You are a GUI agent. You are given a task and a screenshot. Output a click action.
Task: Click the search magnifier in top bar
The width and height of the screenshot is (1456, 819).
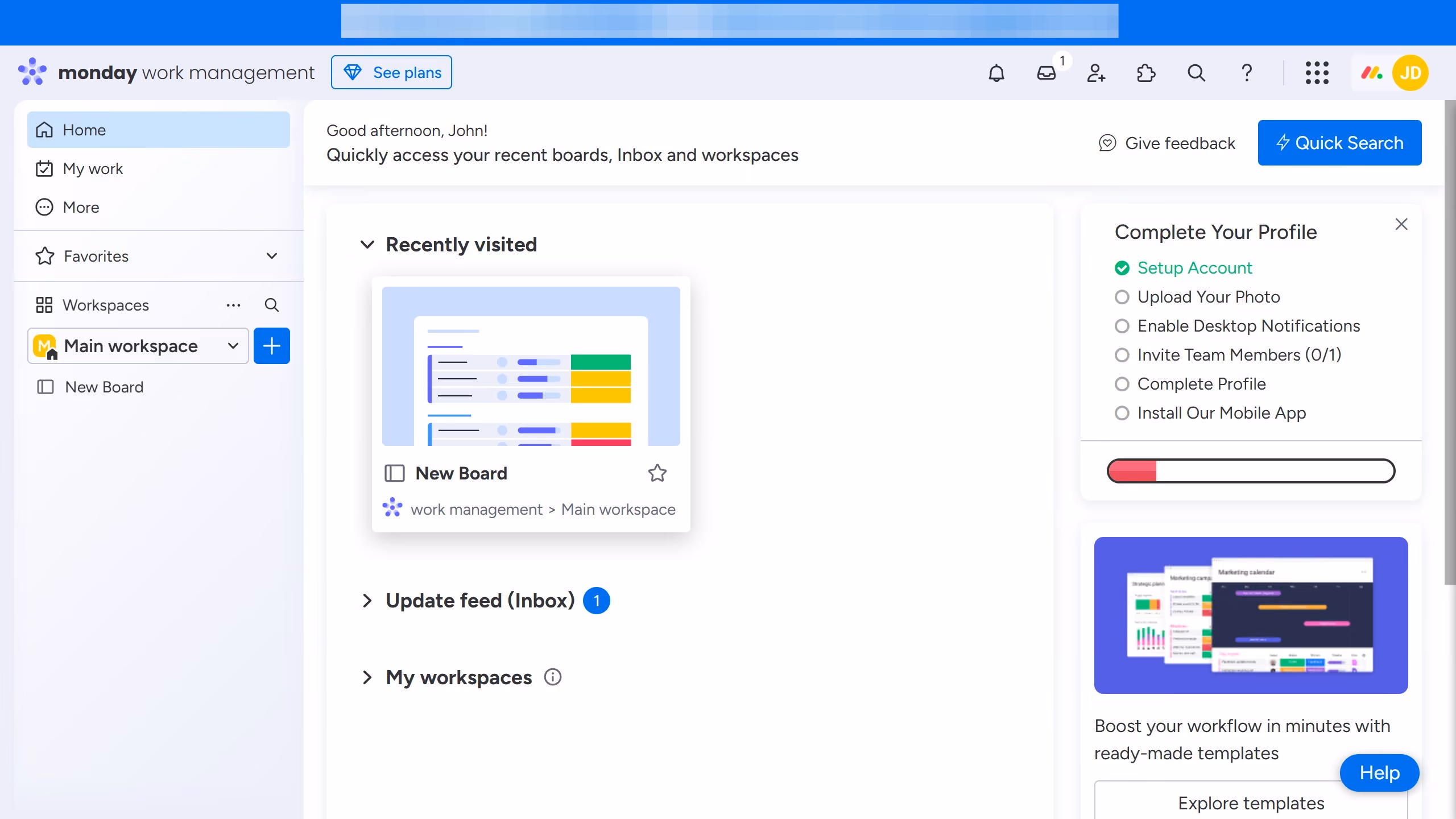pos(1196,73)
